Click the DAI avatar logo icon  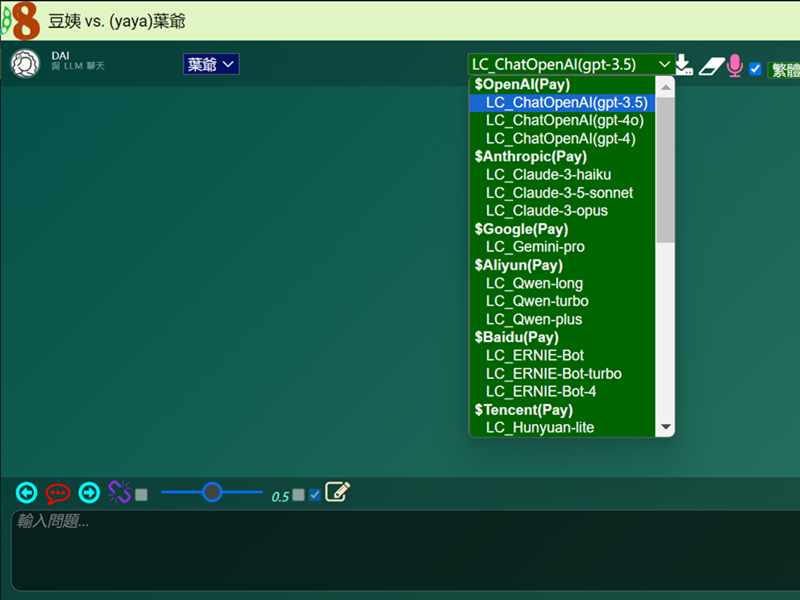pyautogui.click(x=24, y=63)
